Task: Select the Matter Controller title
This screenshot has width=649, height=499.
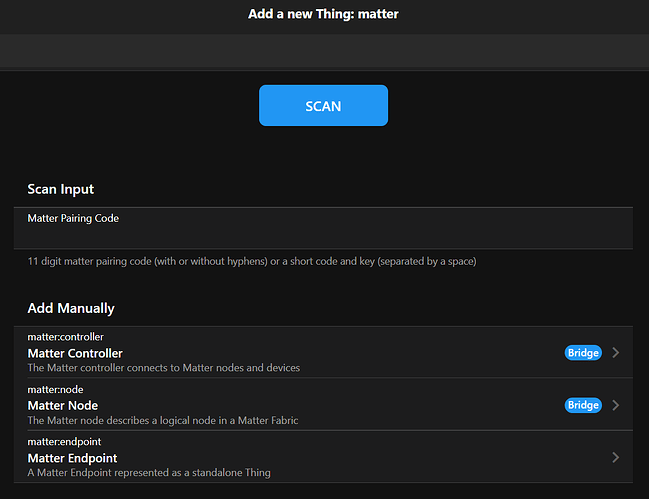Action: coord(75,353)
